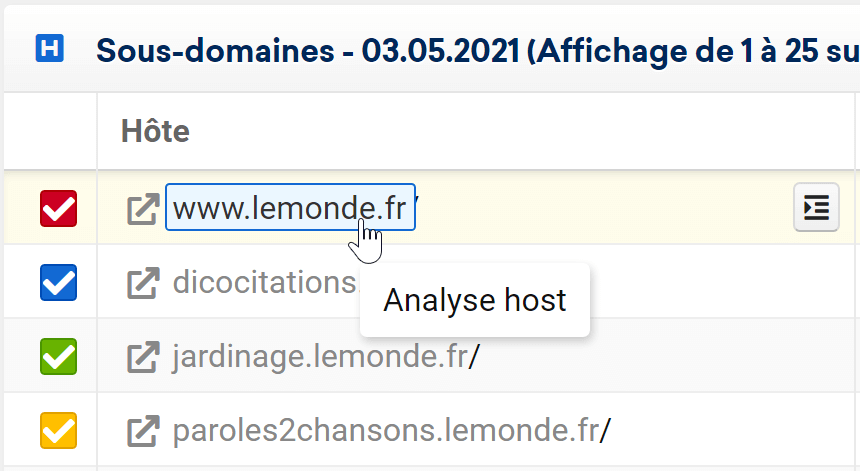860x471 pixels.
Task: Click the Hôte column header
Action: coord(155,131)
